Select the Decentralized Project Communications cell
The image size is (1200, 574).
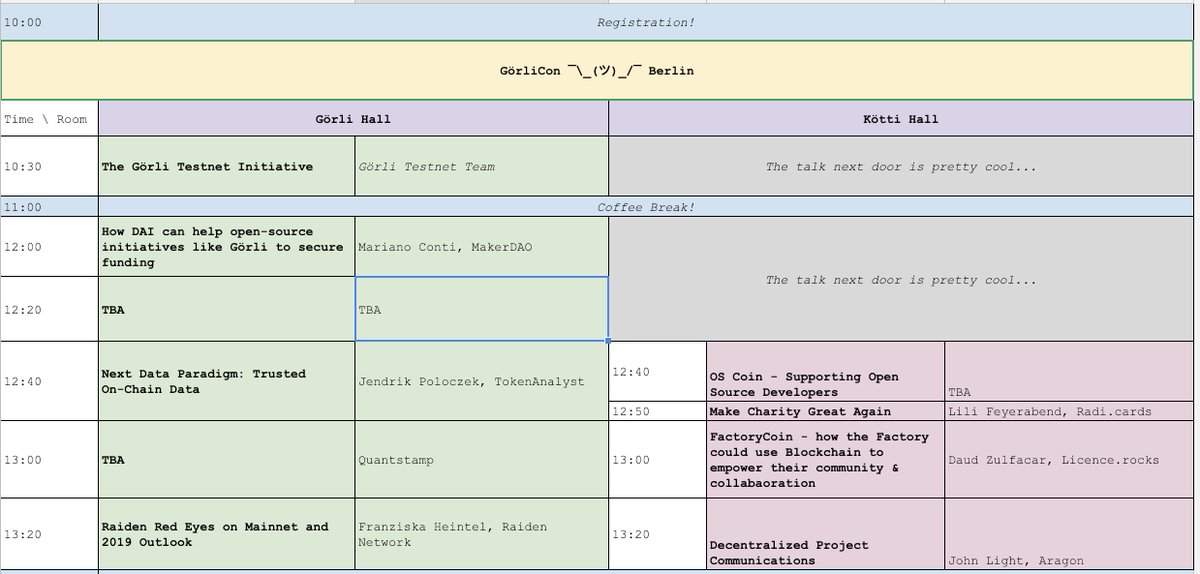click(825, 534)
